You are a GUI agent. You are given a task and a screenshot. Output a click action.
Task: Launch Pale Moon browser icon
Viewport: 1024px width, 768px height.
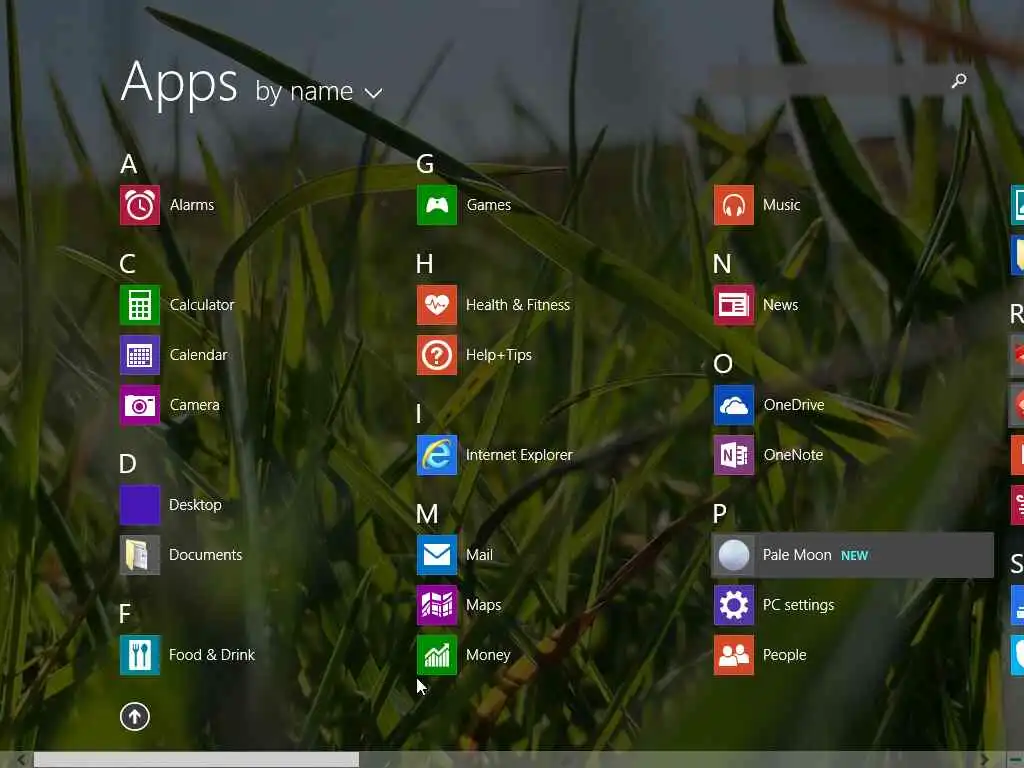coord(733,555)
